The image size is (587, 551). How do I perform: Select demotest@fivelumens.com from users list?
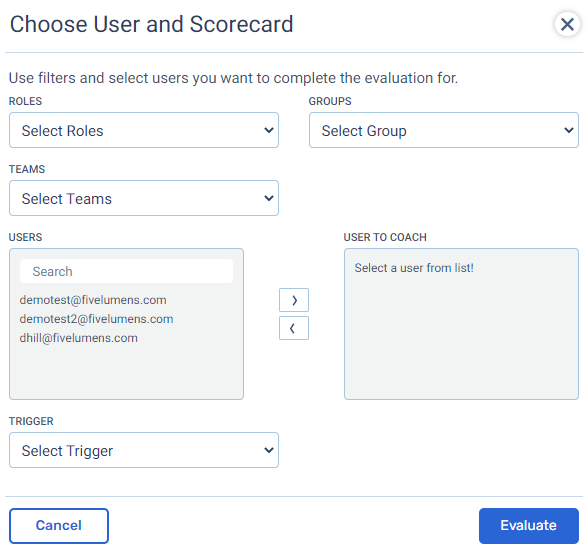coord(93,300)
